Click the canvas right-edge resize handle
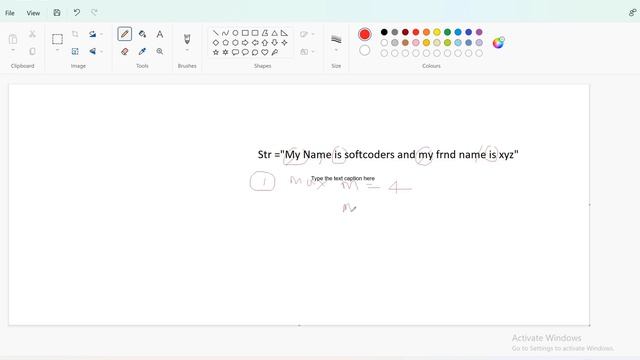The image size is (640, 360). (589, 204)
